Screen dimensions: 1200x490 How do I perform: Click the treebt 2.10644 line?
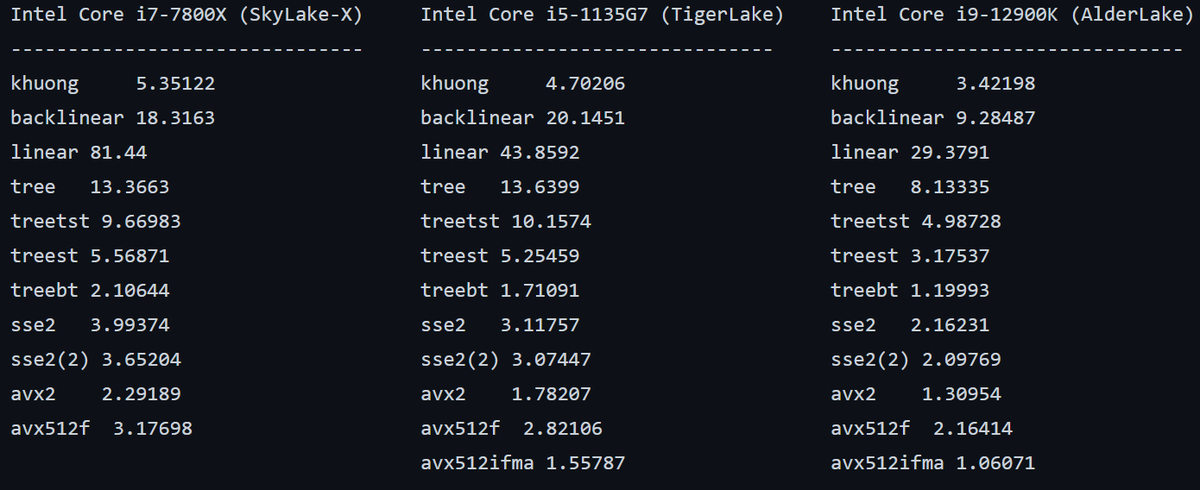point(90,291)
